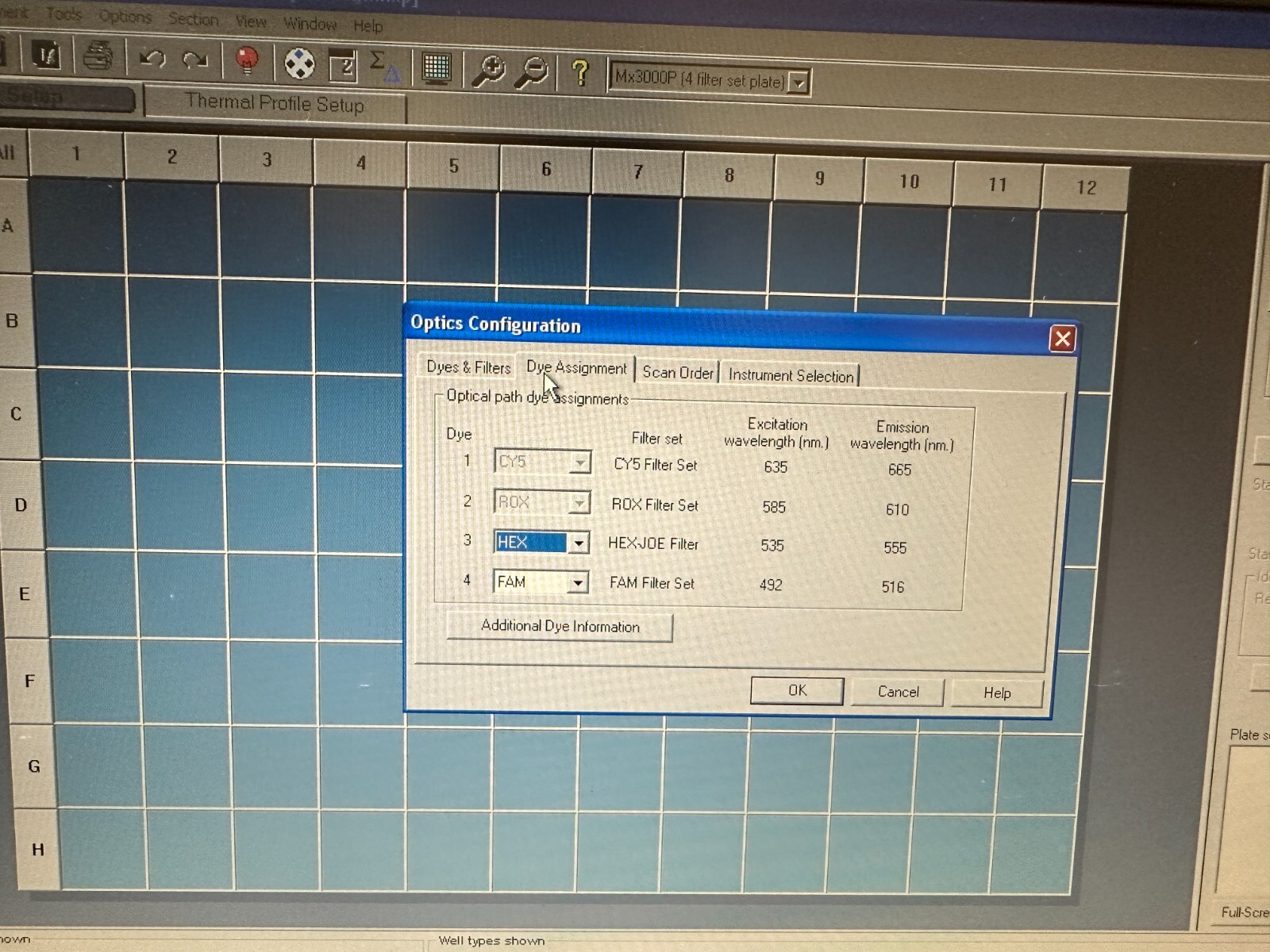Select plate column 11 header
Screen dimensions: 1270x952
coord(998,186)
